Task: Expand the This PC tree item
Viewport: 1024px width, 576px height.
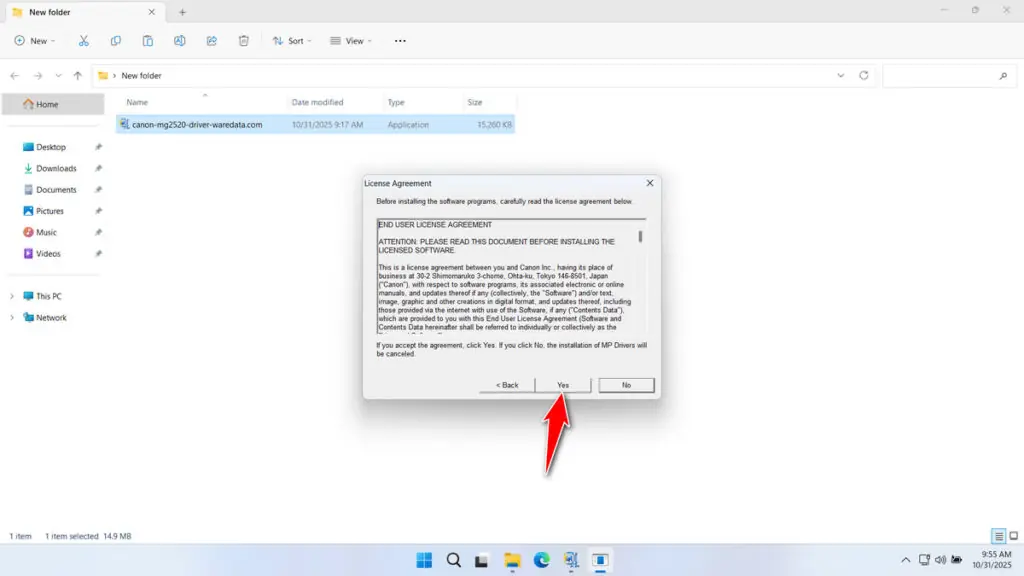Action: [x=11, y=296]
